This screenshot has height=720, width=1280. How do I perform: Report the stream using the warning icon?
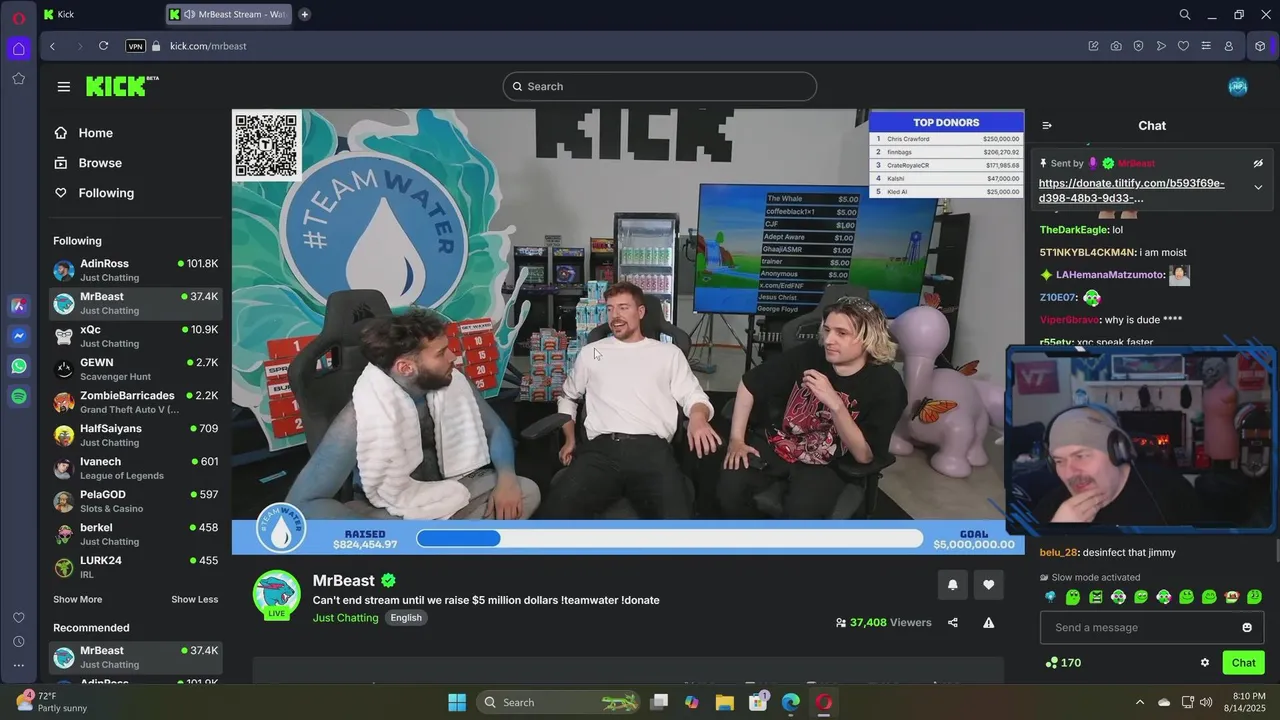click(x=989, y=623)
